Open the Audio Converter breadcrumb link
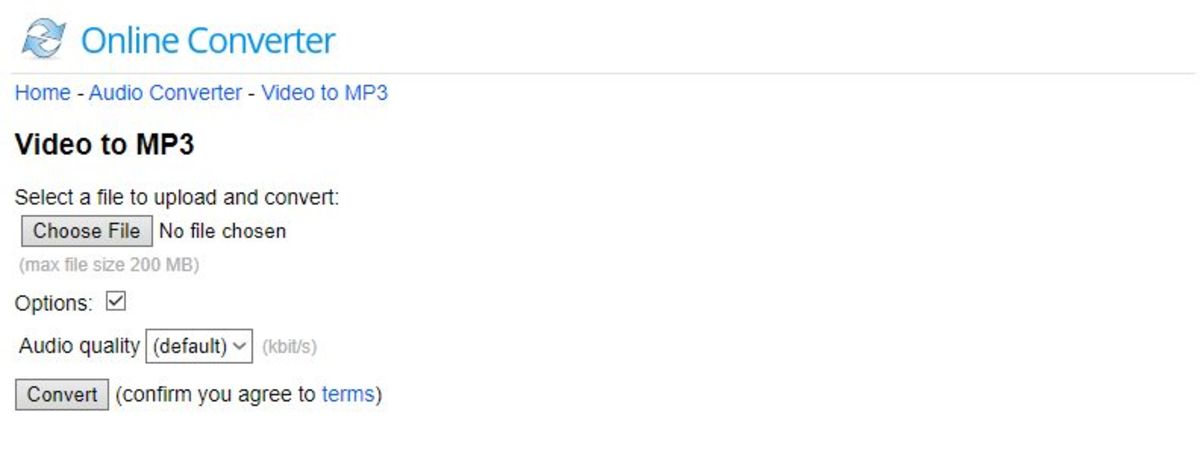The width and height of the screenshot is (1200, 459). 165,93
